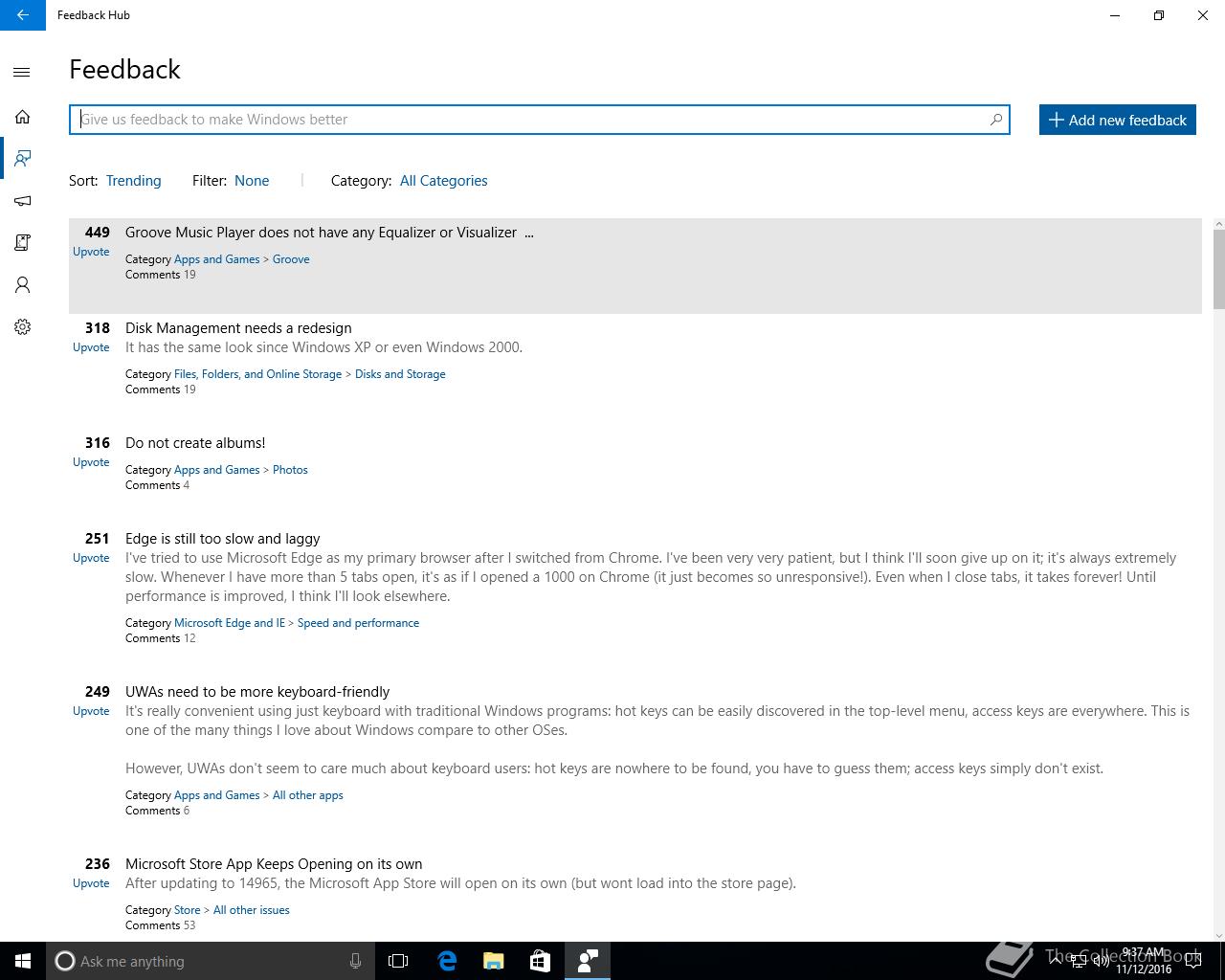This screenshot has height=980, width=1225.
Task: Open Settings gear in the sidebar
Action: (22, 326)
